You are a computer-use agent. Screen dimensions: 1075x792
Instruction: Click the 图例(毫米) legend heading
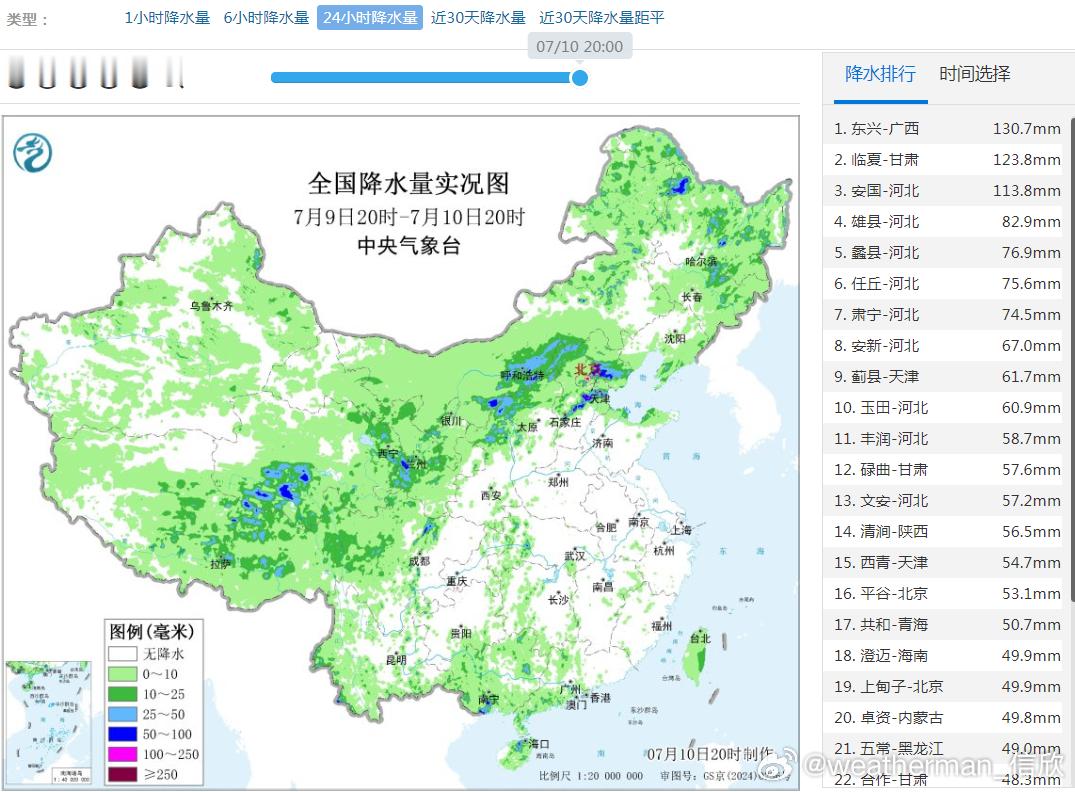152,632
